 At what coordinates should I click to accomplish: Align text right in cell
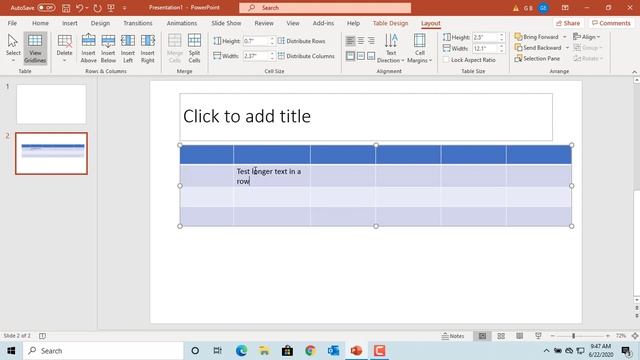[371, 41]
